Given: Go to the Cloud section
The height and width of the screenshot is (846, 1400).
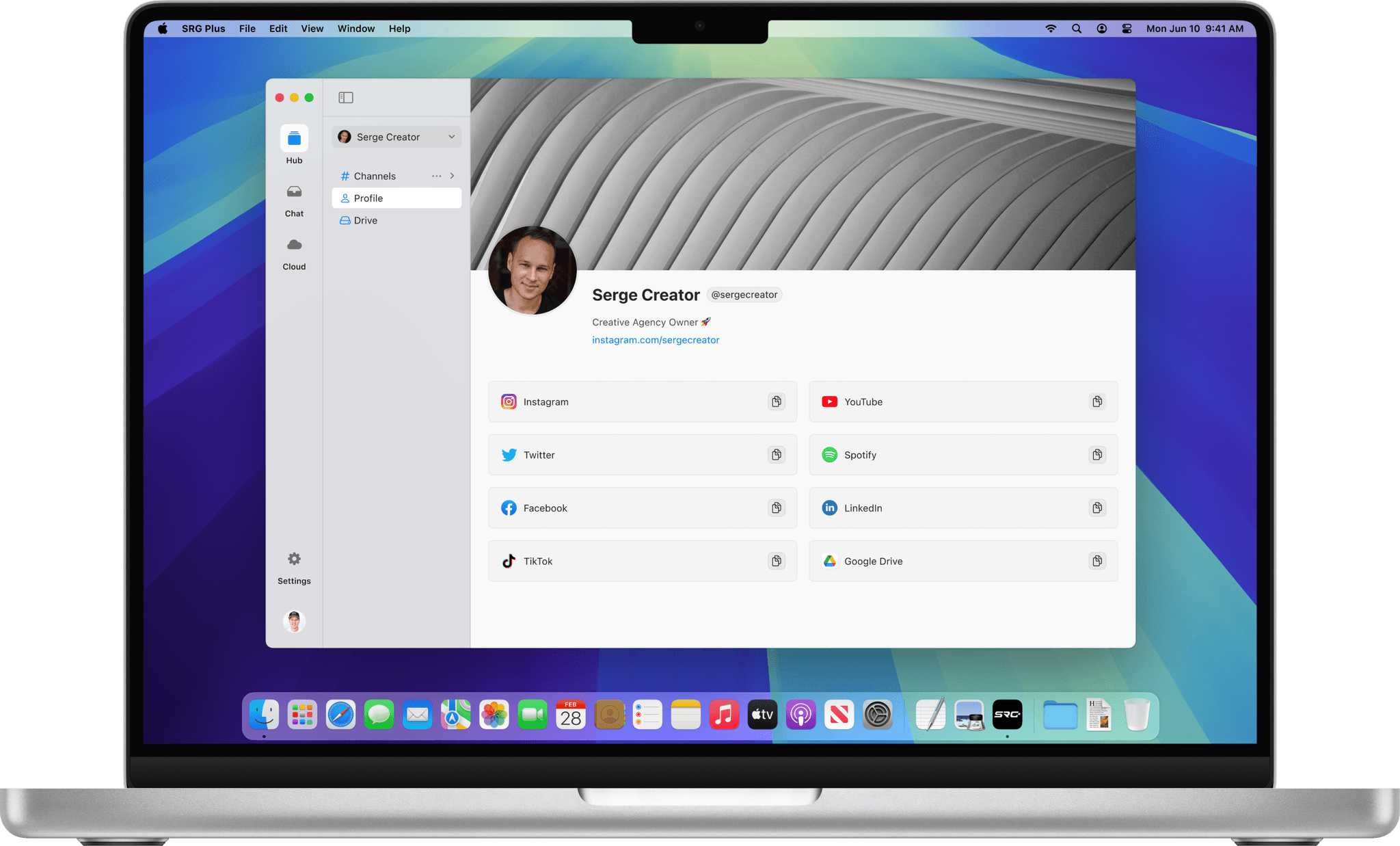Looking at the screenshot, I should coord(294,246).
